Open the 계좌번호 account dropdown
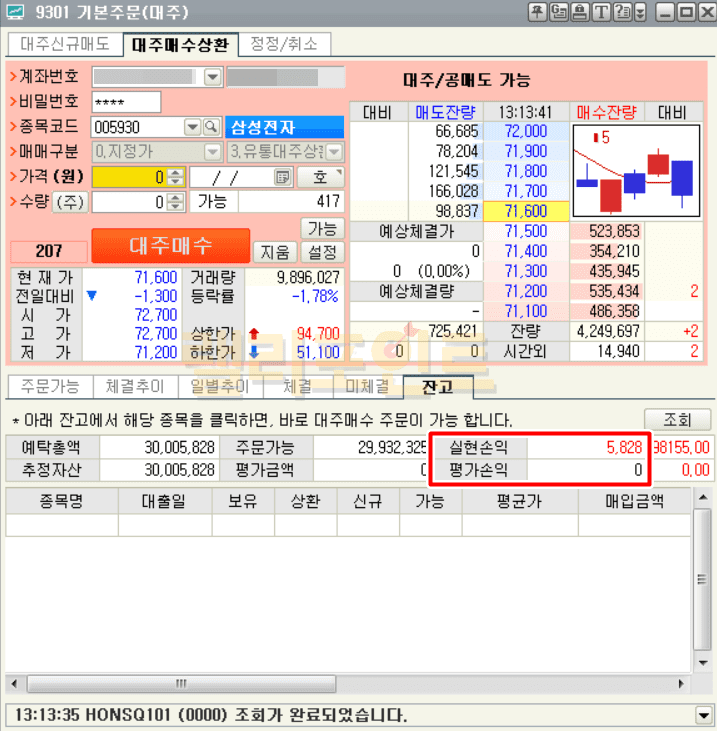 coord(212,77)
